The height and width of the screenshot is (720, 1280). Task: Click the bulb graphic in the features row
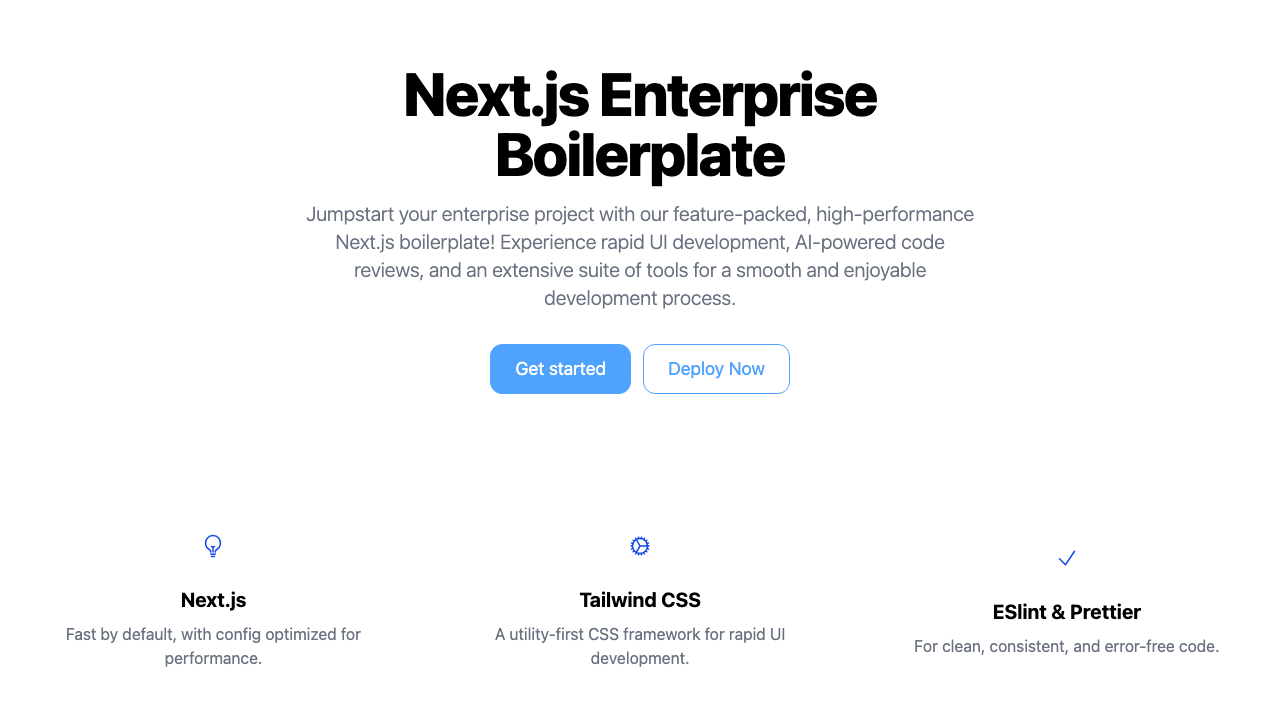click(213, 546)
